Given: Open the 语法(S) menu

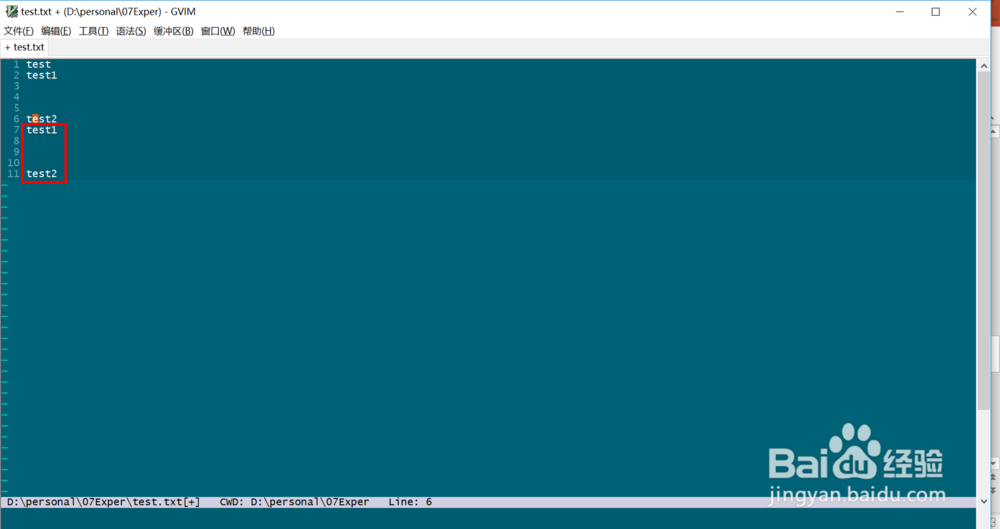Looking at the screenshot, I should (131, 31).
